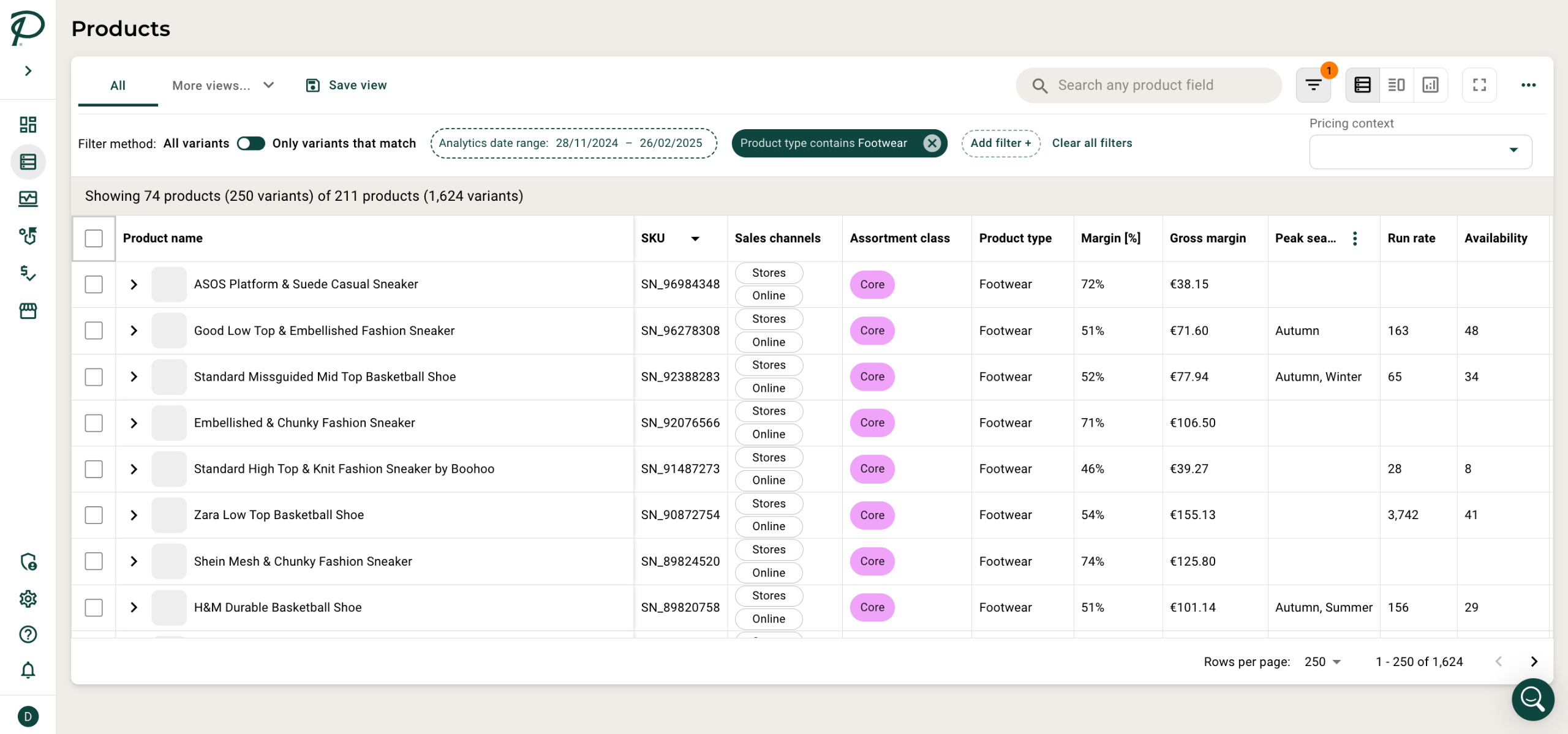Open the three-dot more options menu
1568x734 pixels.
[1528, 85]
